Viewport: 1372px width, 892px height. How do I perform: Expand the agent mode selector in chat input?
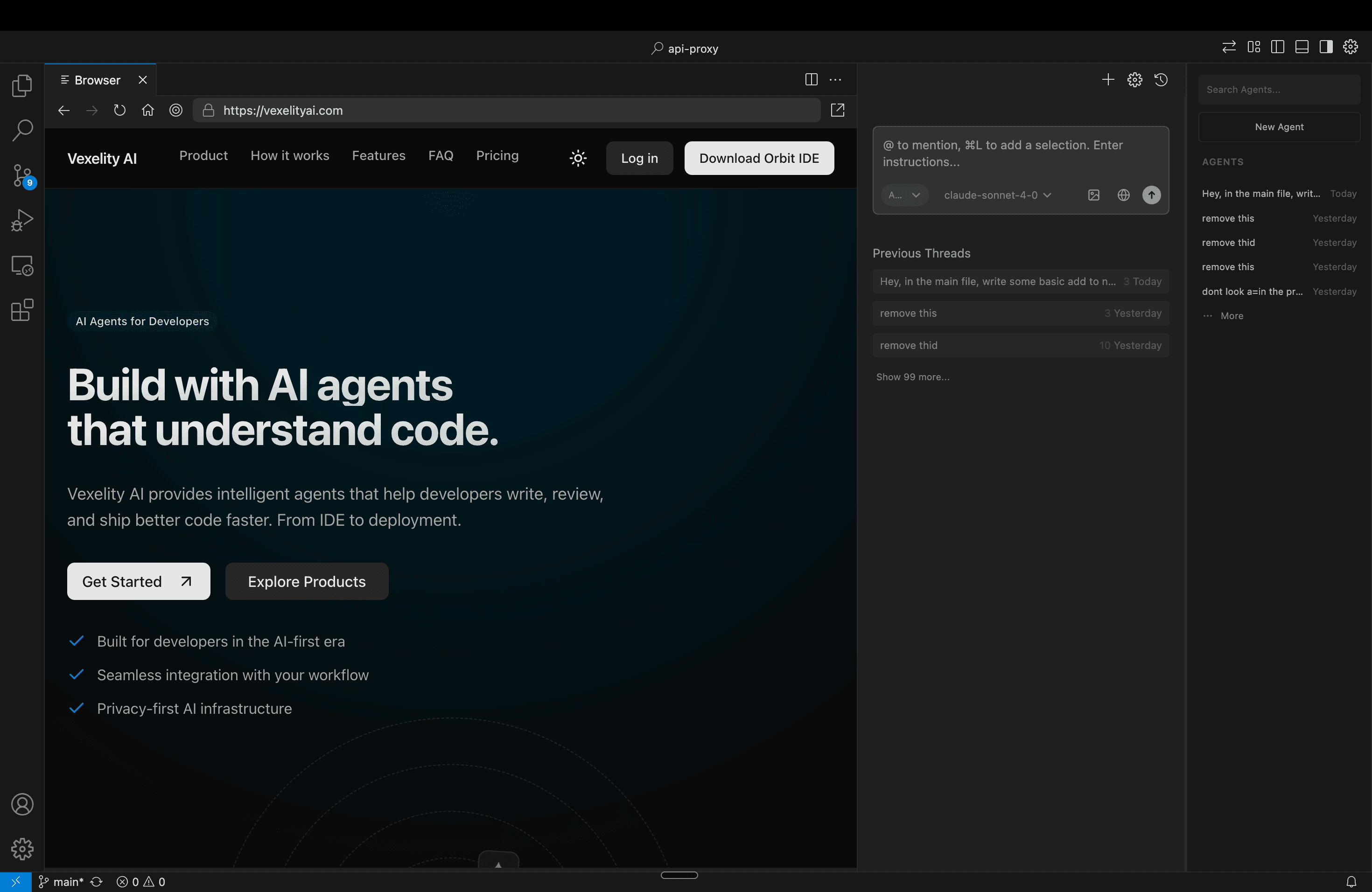pyautogui.click(x=904, y=195)
